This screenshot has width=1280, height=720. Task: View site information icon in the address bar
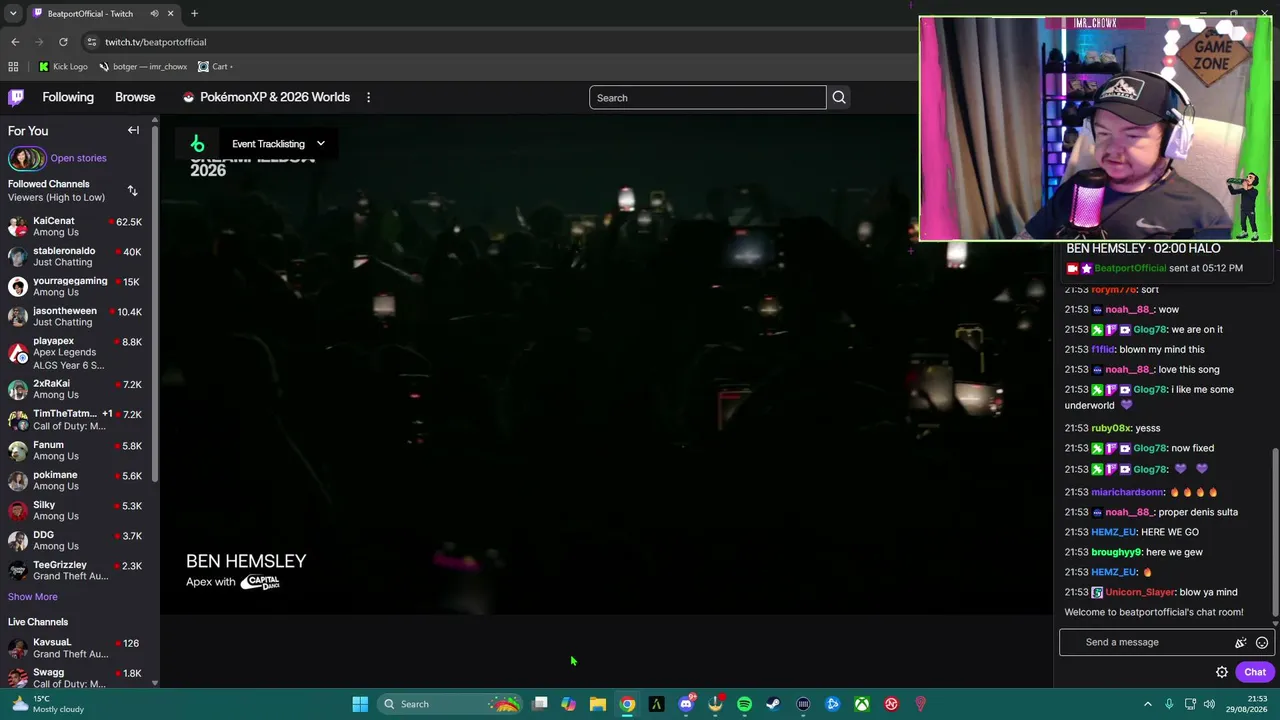[91, 42]
